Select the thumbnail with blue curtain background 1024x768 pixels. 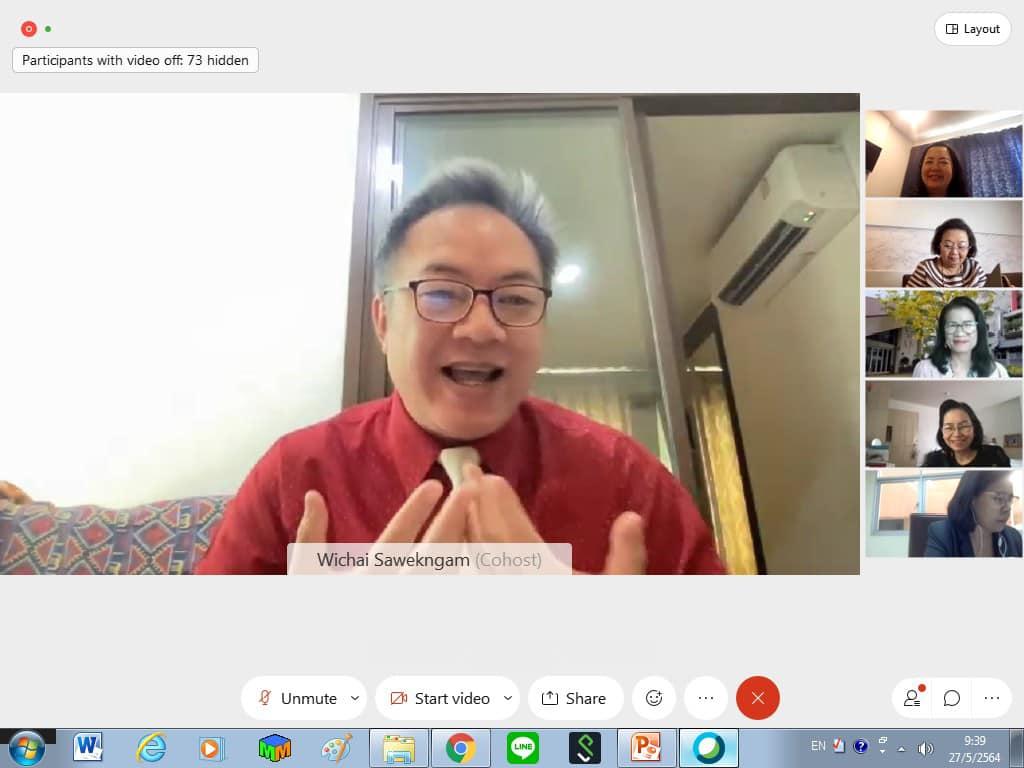pyautogui.click(x=944, y=153)
